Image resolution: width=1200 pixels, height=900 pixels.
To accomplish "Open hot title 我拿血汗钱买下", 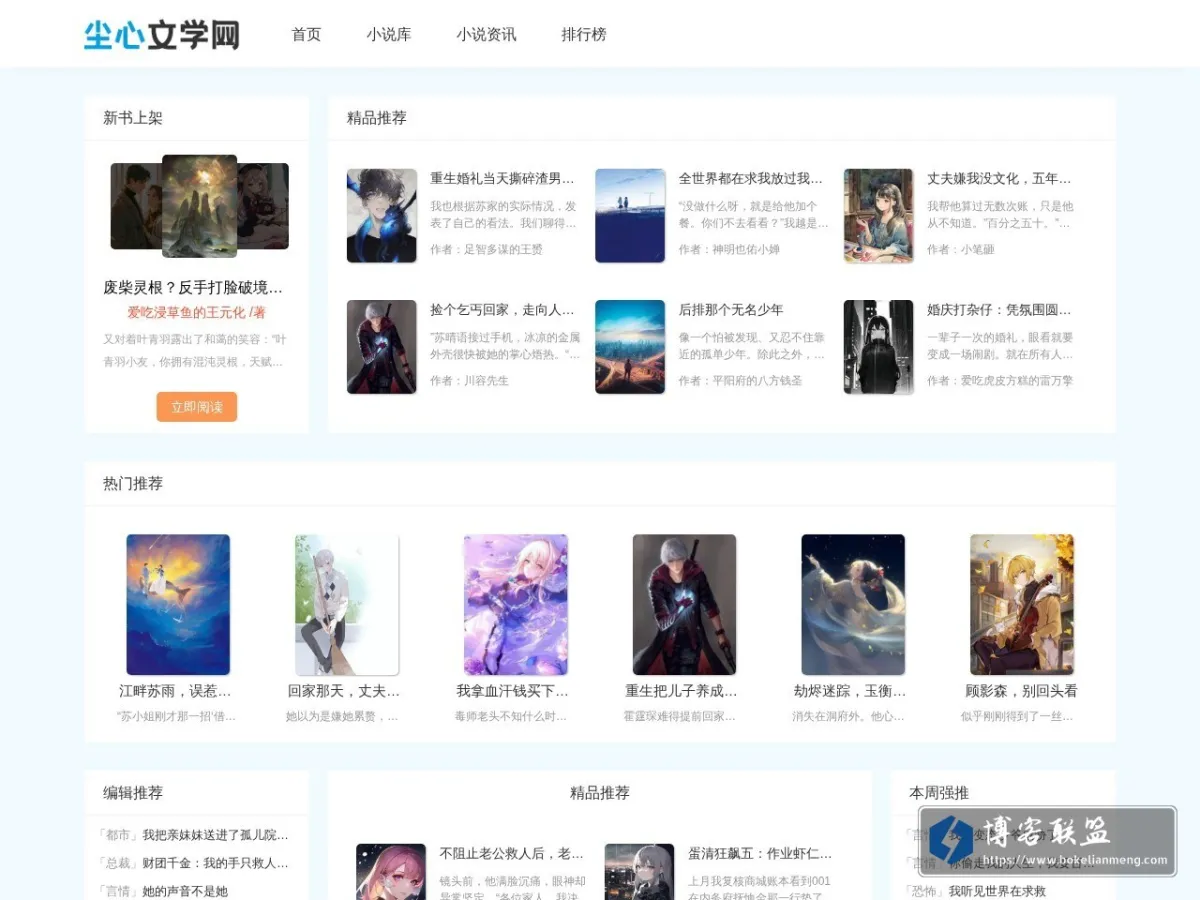I will [513, 691].
